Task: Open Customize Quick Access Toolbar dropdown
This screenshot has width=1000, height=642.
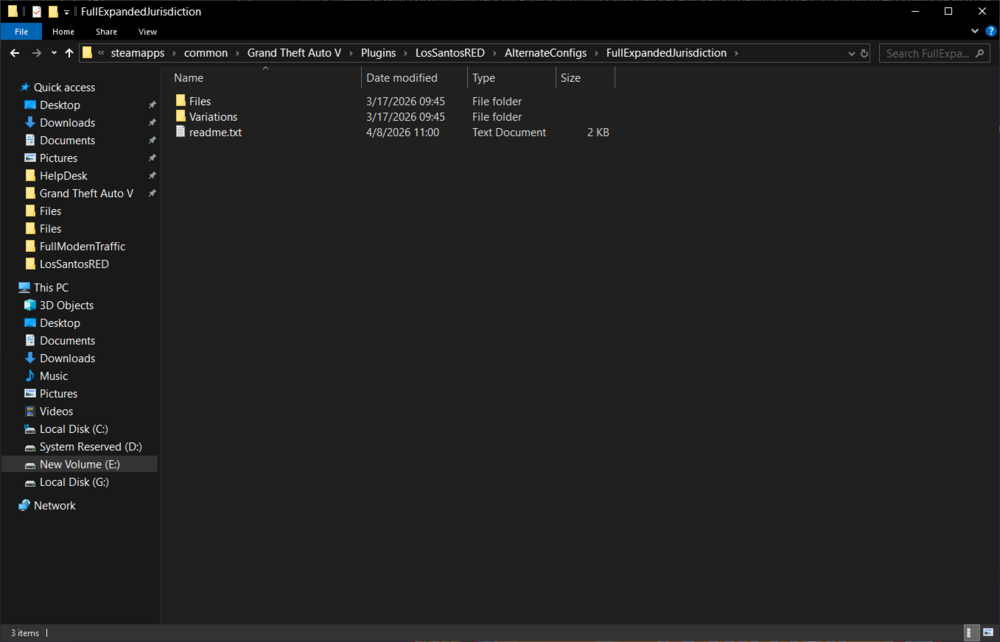Action: pyautogui.click(x=66, y=12)
